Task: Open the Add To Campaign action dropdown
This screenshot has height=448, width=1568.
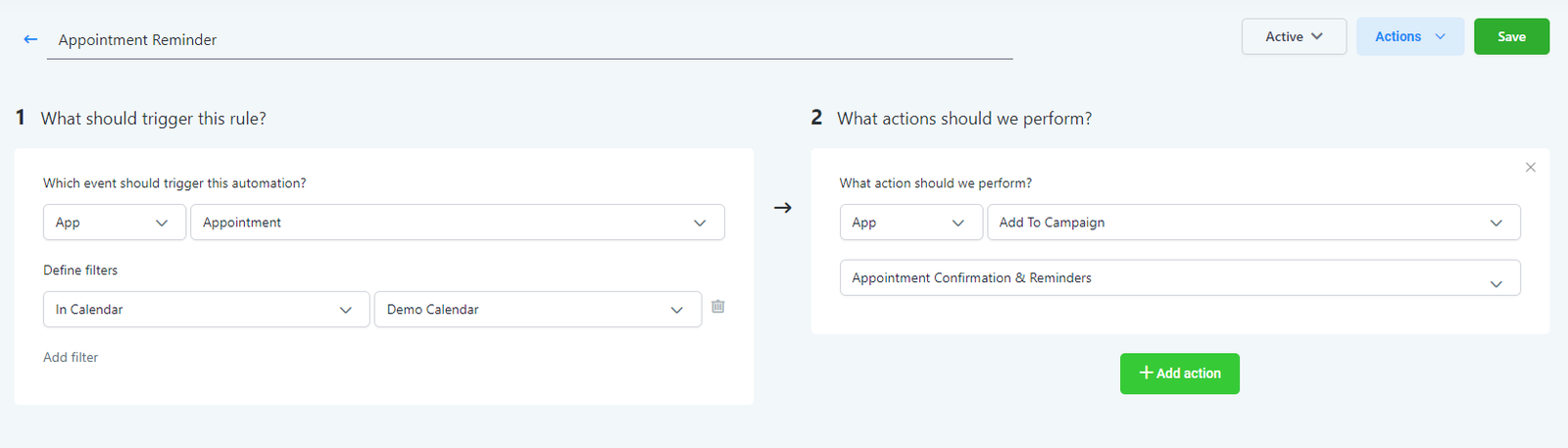Action: pos(1252,223)
